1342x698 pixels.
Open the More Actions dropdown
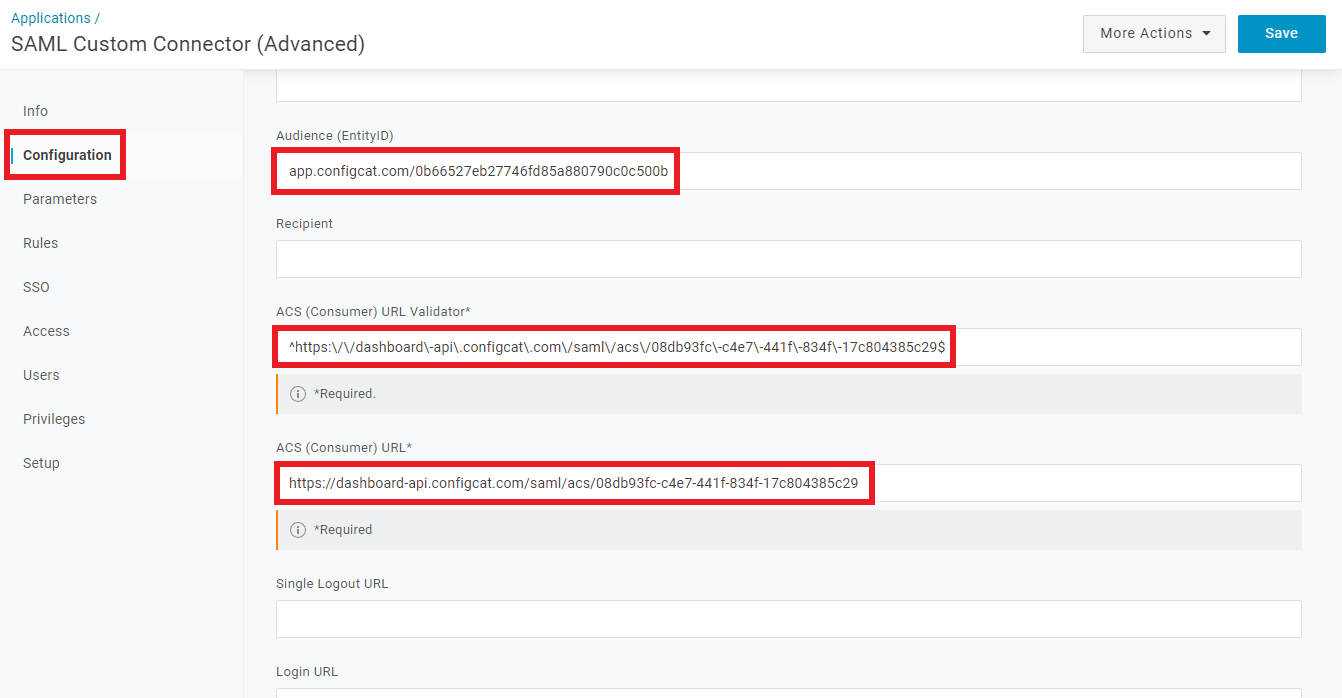pos(1153,33)
